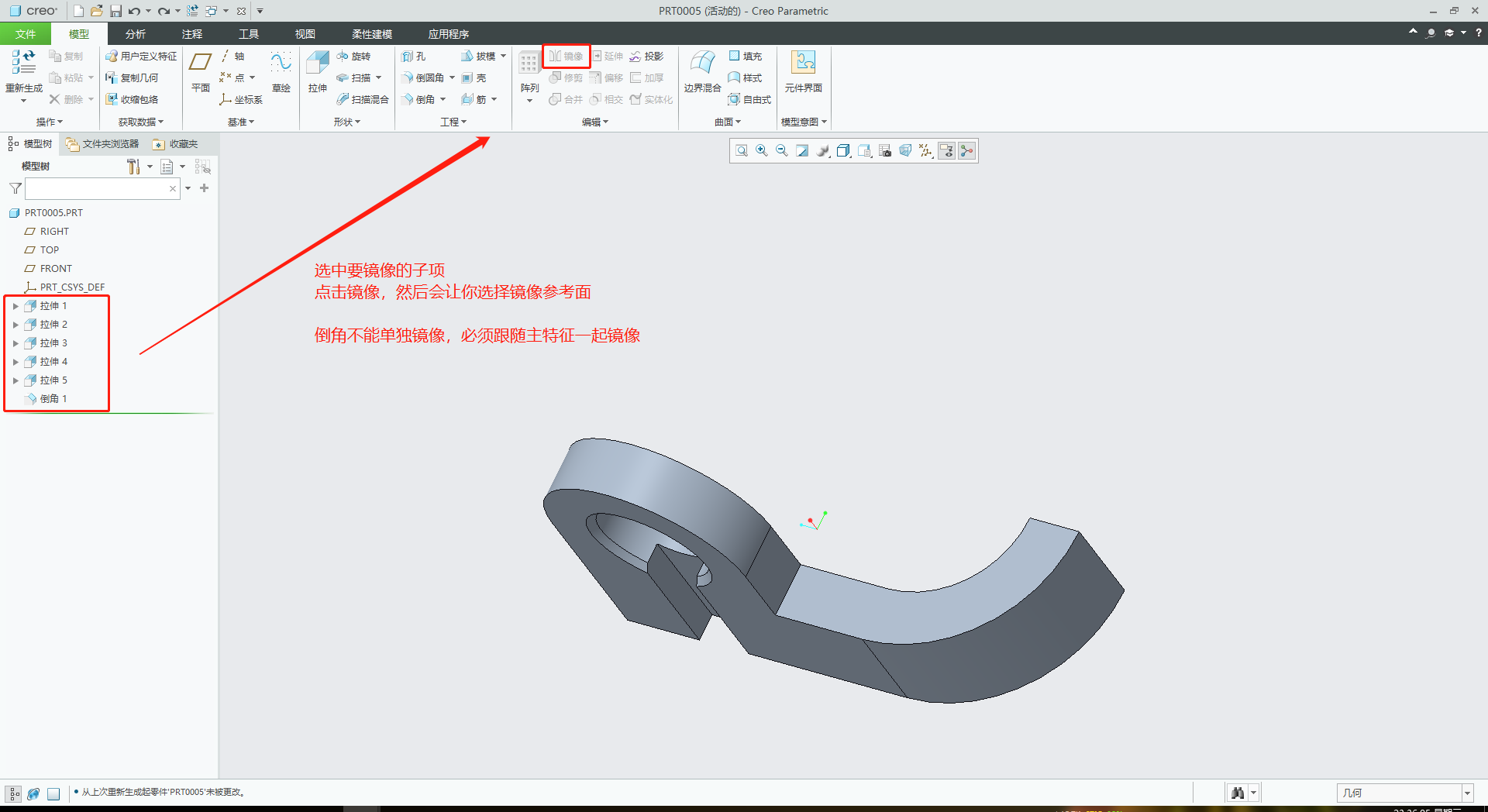The image size is (1488, 812).
Task: Toggle full screen from the status bar
Action: (x=53, y=793)
